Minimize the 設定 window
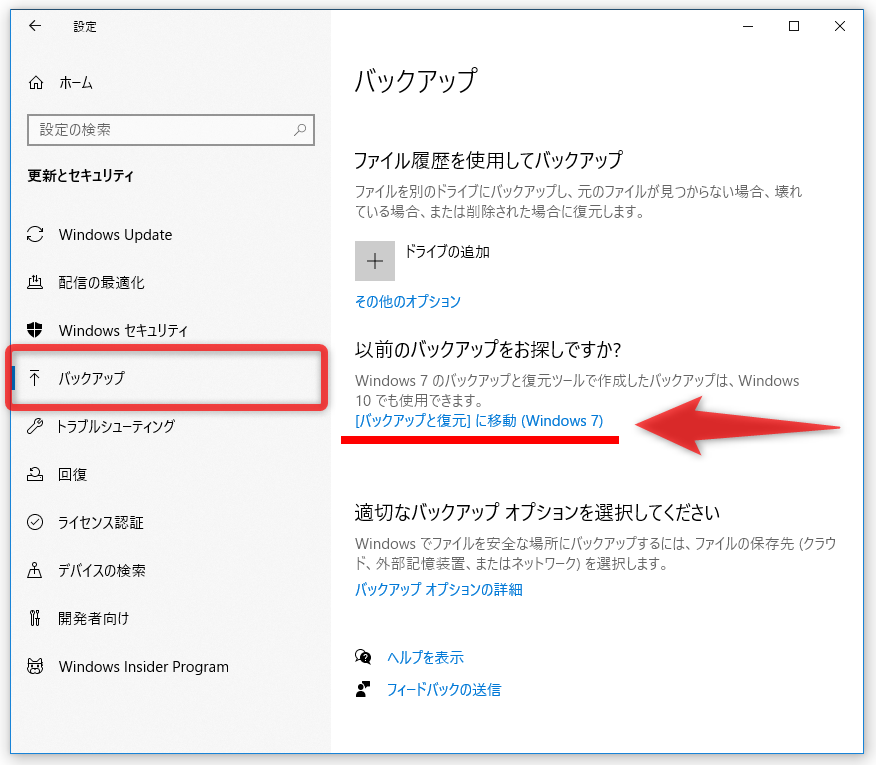The image size is (876, 765). 748,26
